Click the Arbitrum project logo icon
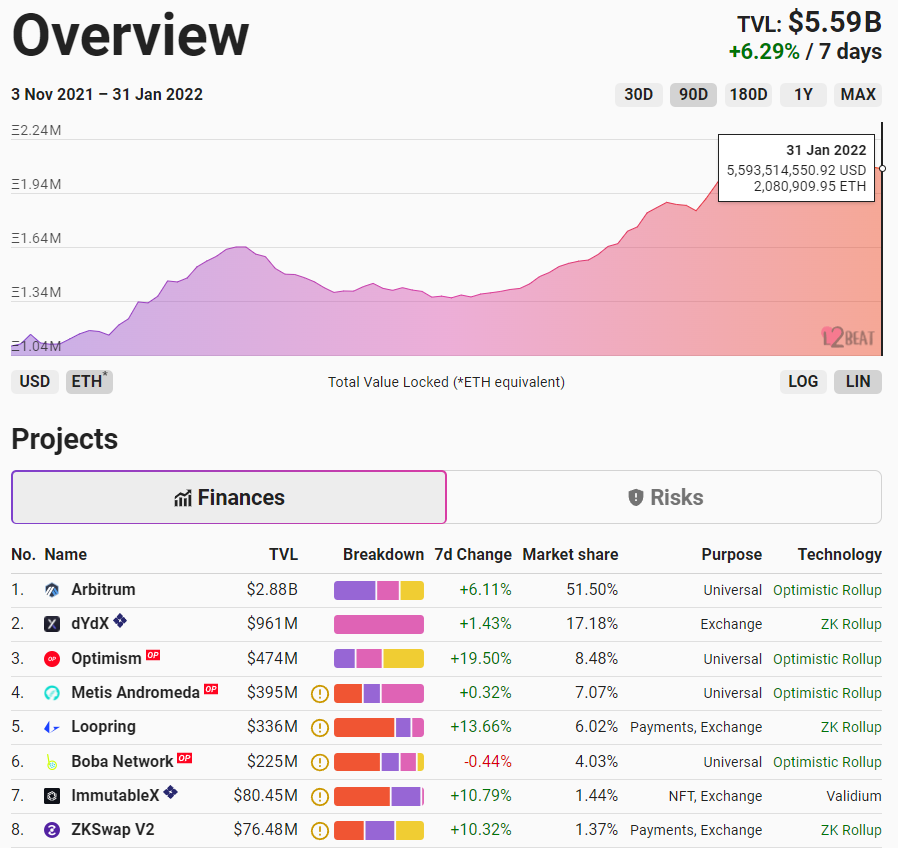Image resolution: width=898 pixels, height=848 pixels. pos(53,590)
